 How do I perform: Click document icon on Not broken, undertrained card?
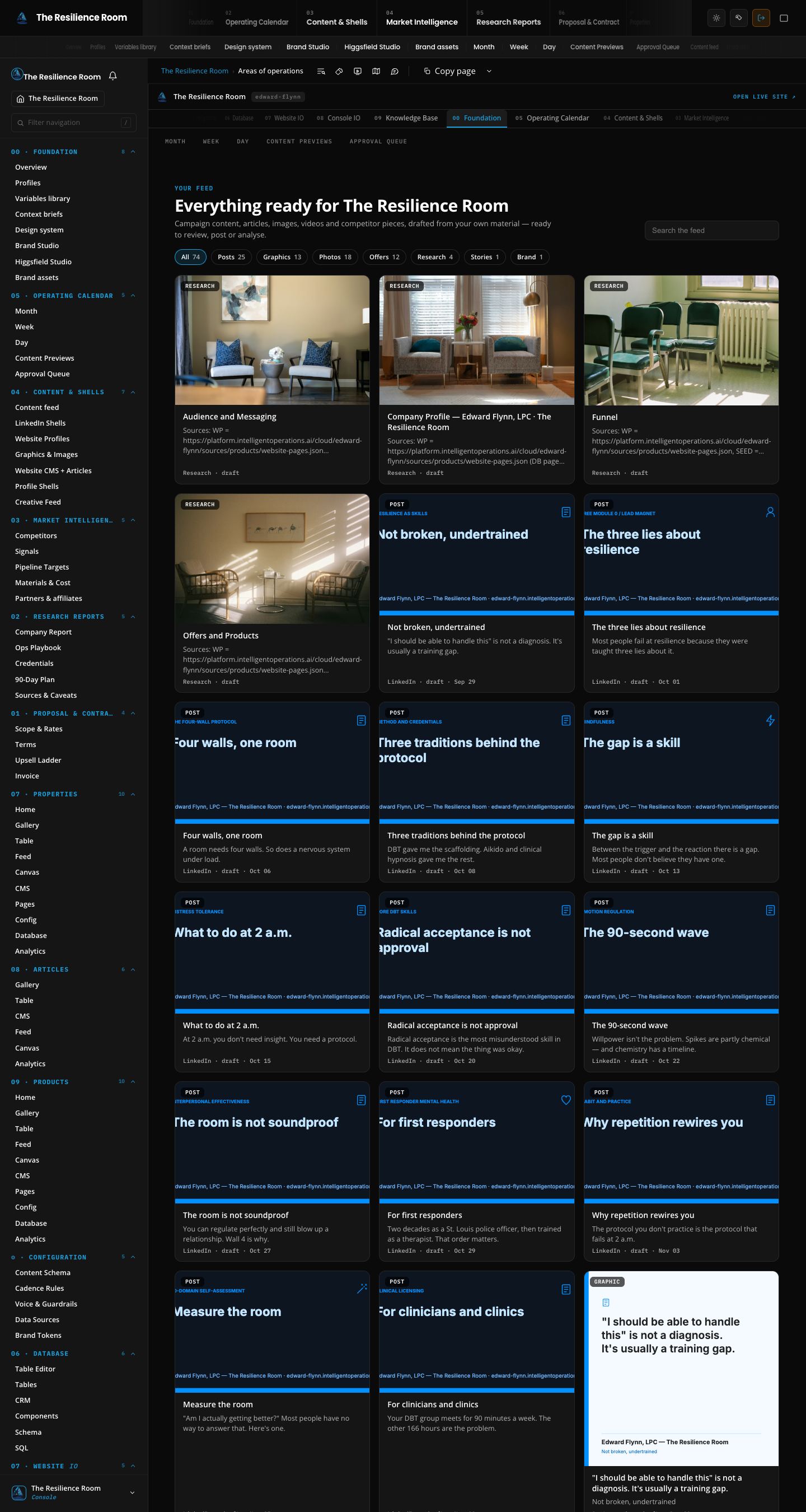point(565,512)
